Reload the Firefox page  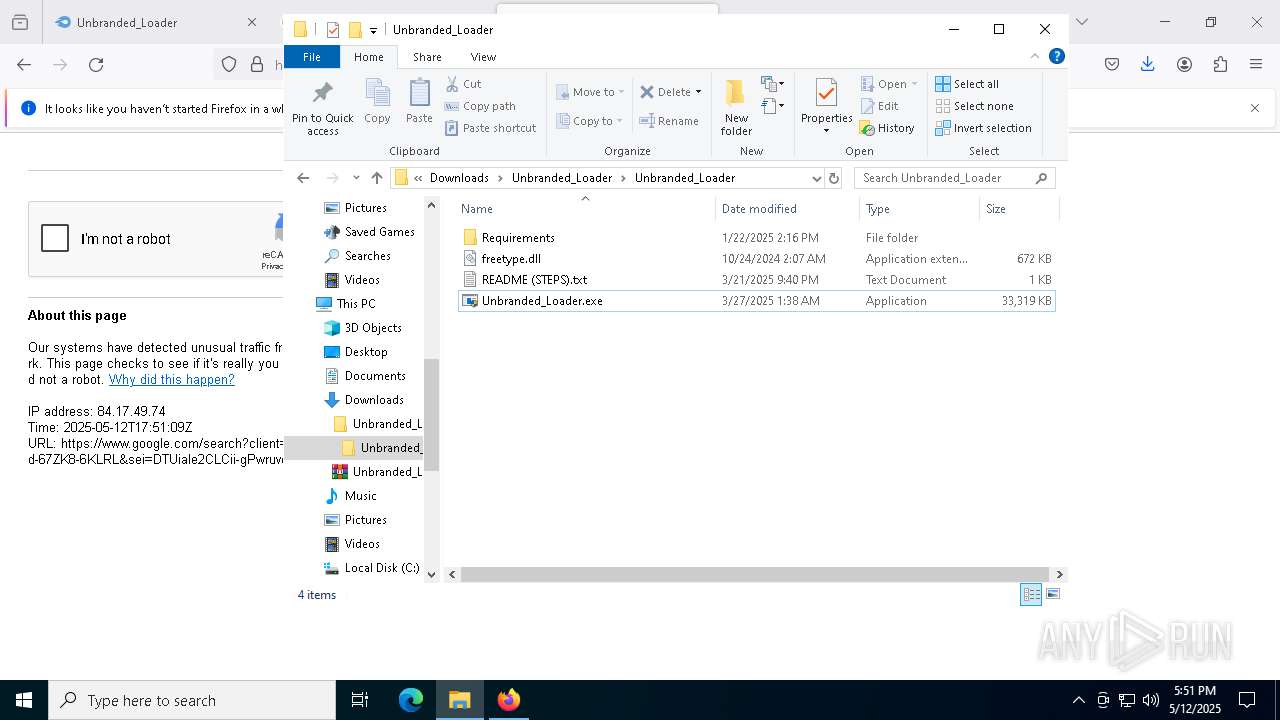96,65
